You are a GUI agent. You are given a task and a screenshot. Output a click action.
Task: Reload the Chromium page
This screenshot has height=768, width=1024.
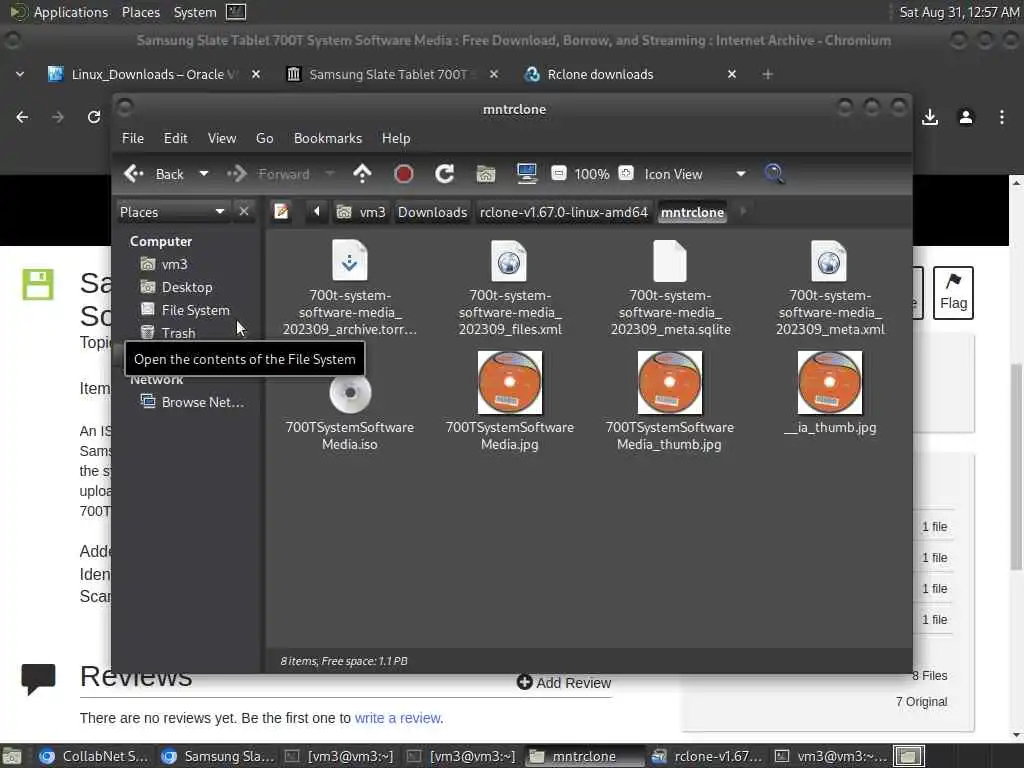coord(94,117)
